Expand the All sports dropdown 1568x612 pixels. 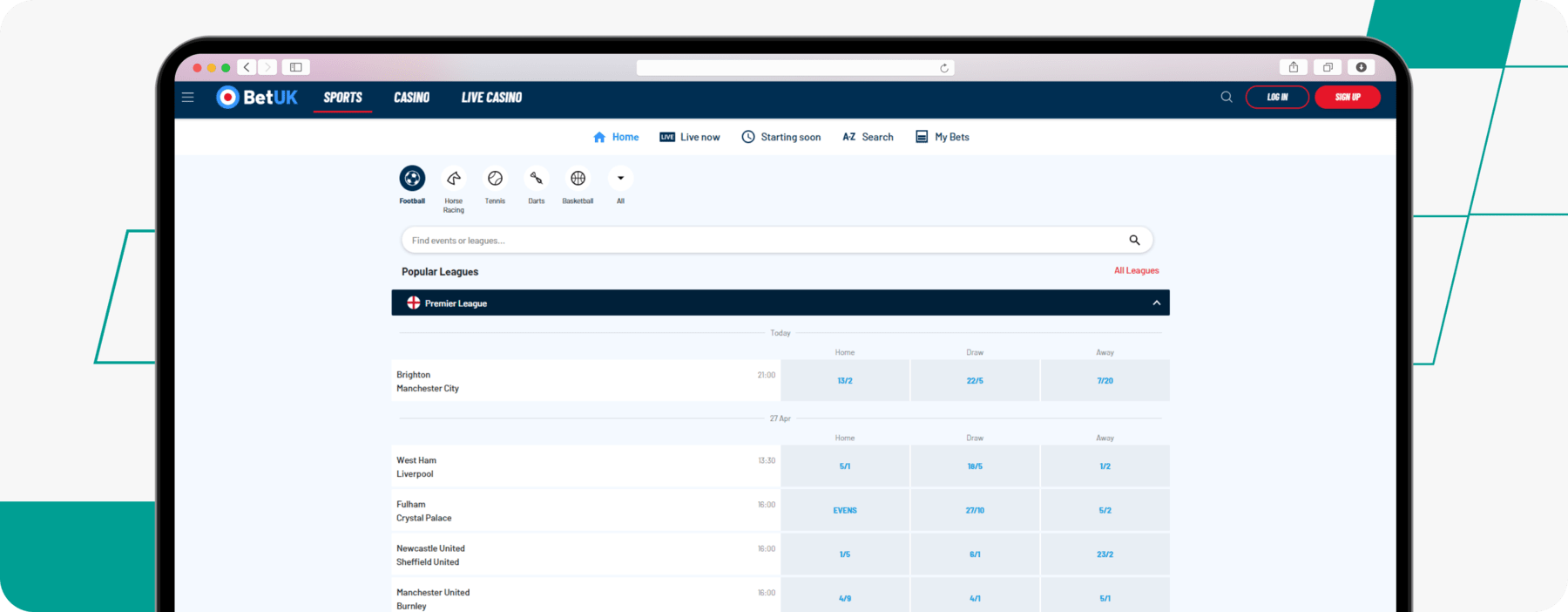pyautogui.click(x=620, y=178)
